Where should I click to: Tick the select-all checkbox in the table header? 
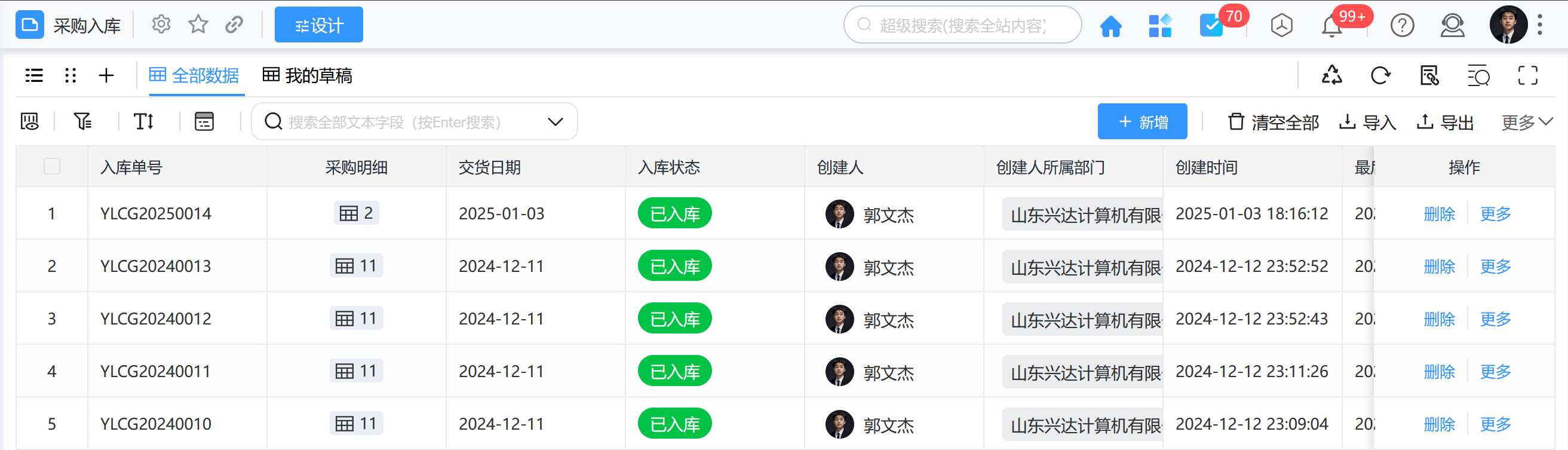[52, 167]
